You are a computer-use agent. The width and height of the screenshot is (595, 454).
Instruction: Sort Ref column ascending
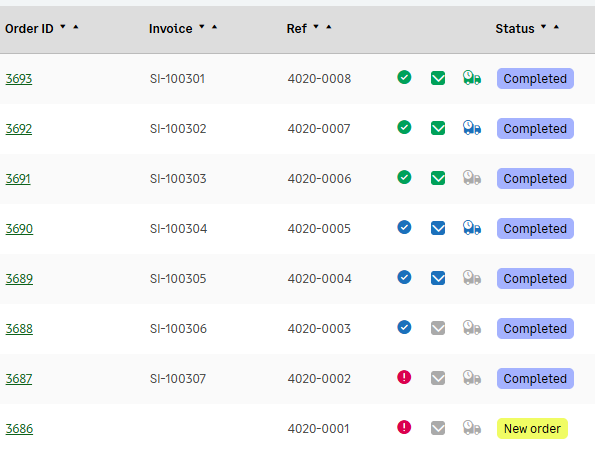(329, 27)
